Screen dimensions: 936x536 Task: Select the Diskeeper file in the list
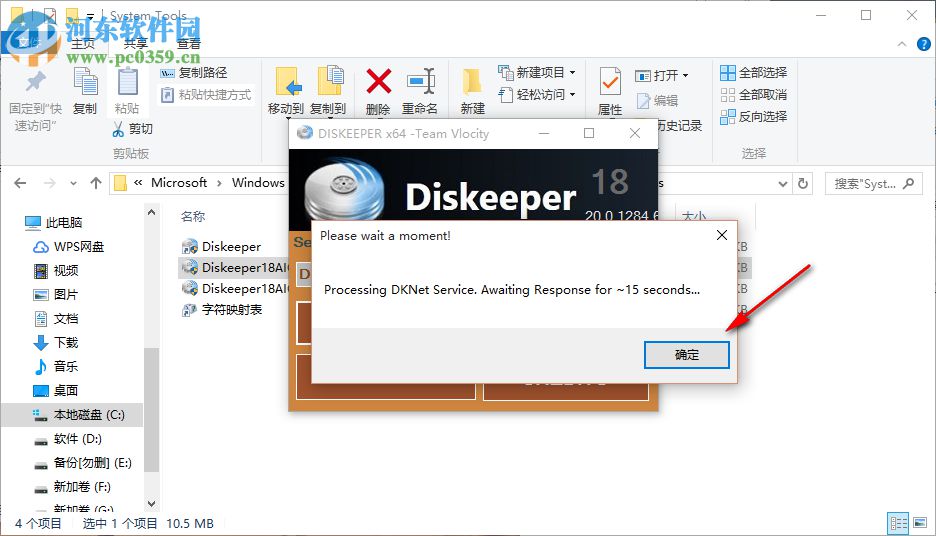click(x=221, y=246)
